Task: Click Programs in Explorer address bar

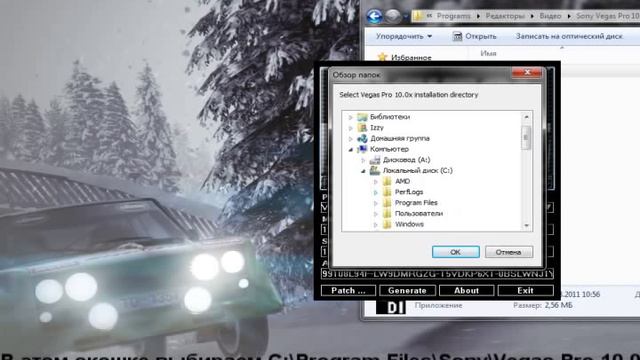Action: point(453,16)
